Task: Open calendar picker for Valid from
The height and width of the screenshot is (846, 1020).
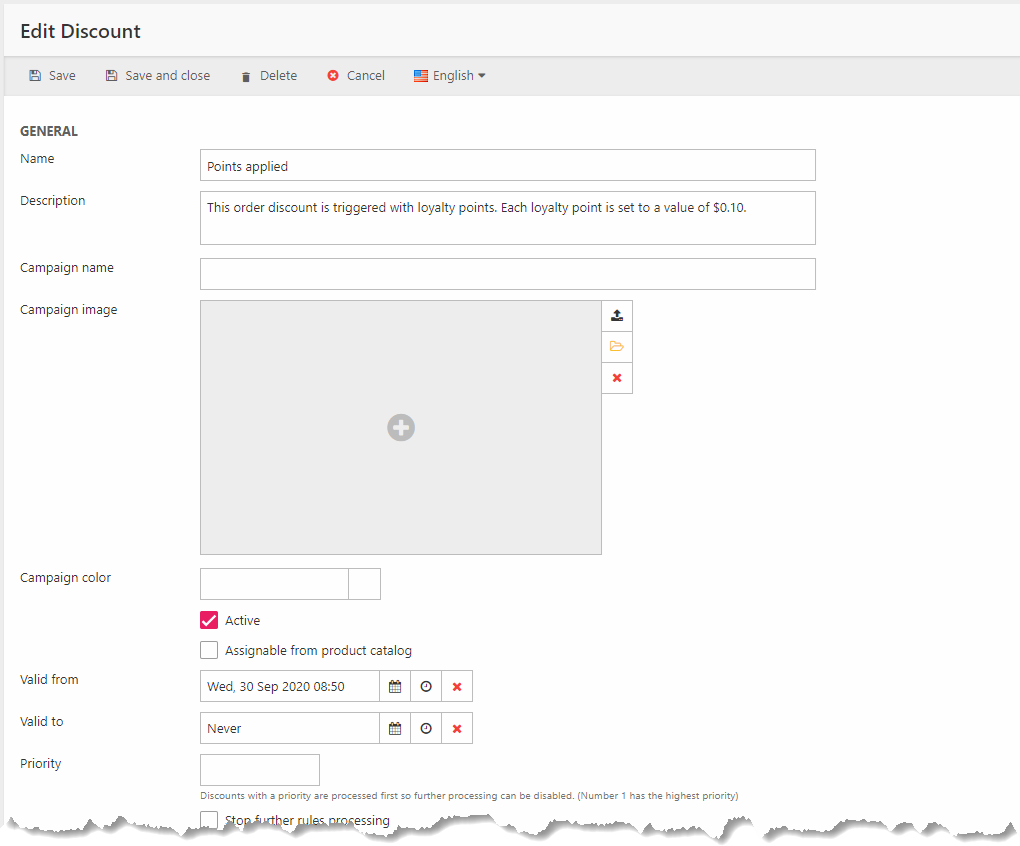Action: pyautogui.click(x=395, y=687)
